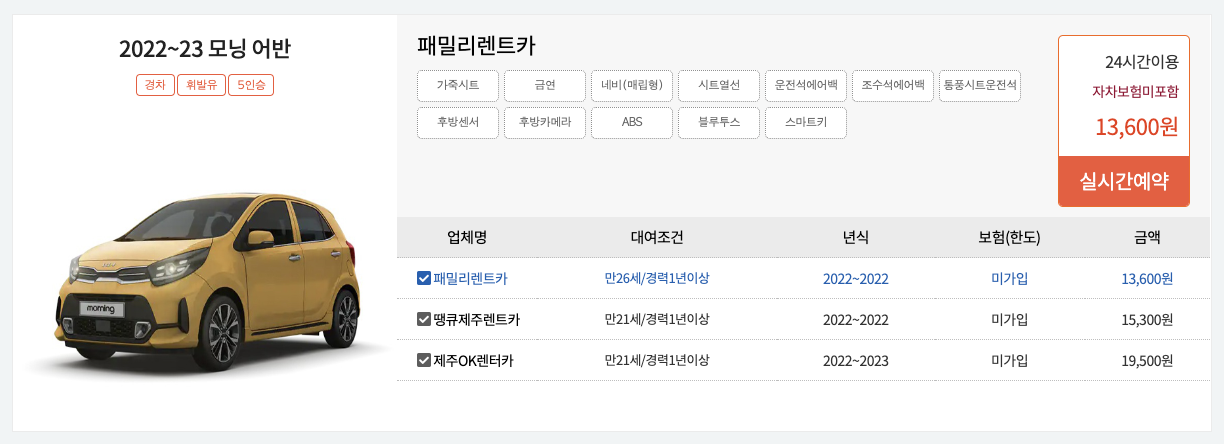
Task: Check the 패밀리렌트카 company checkbox
Action: click(x=424, y=278)
